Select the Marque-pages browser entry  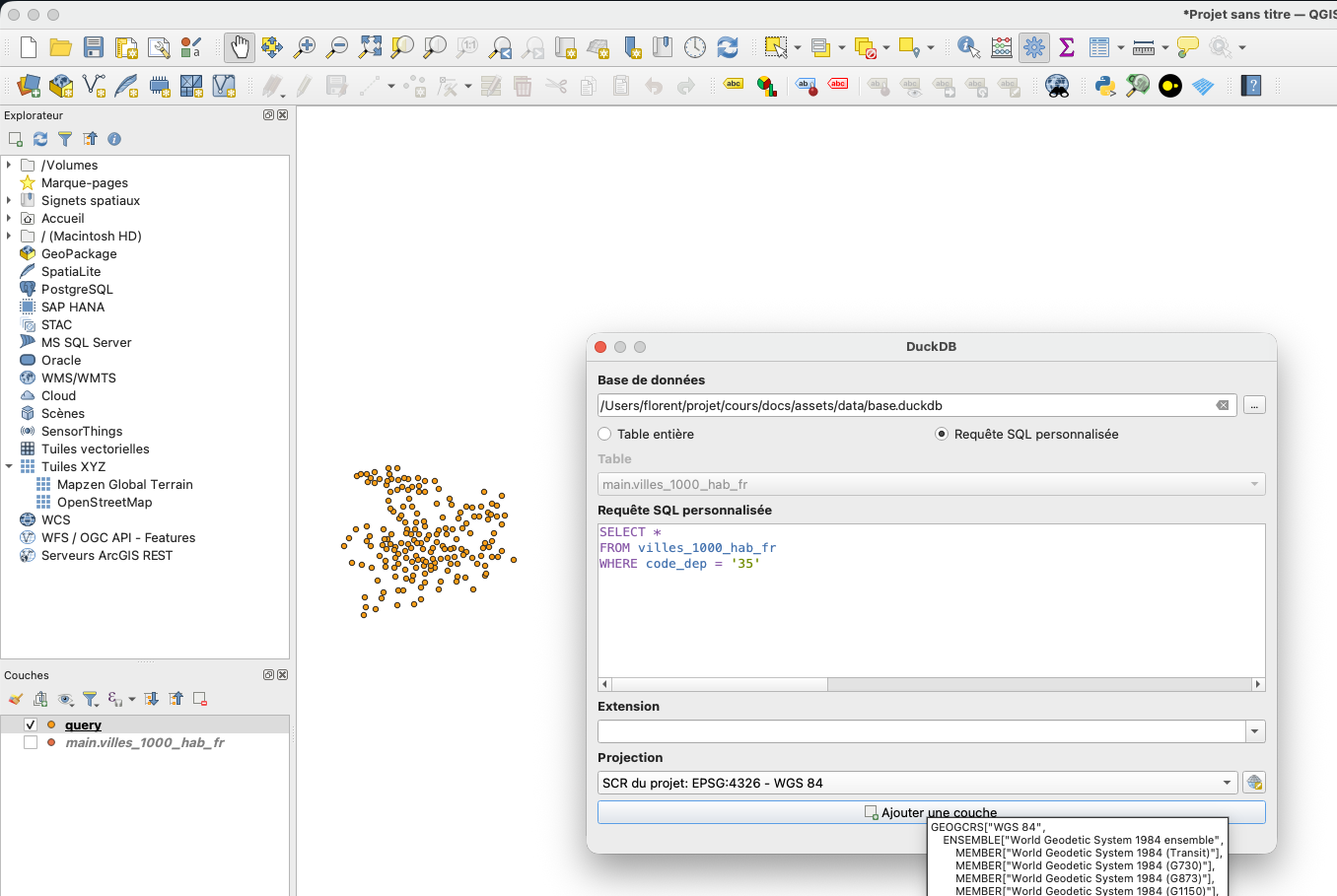tap(85, 182)
